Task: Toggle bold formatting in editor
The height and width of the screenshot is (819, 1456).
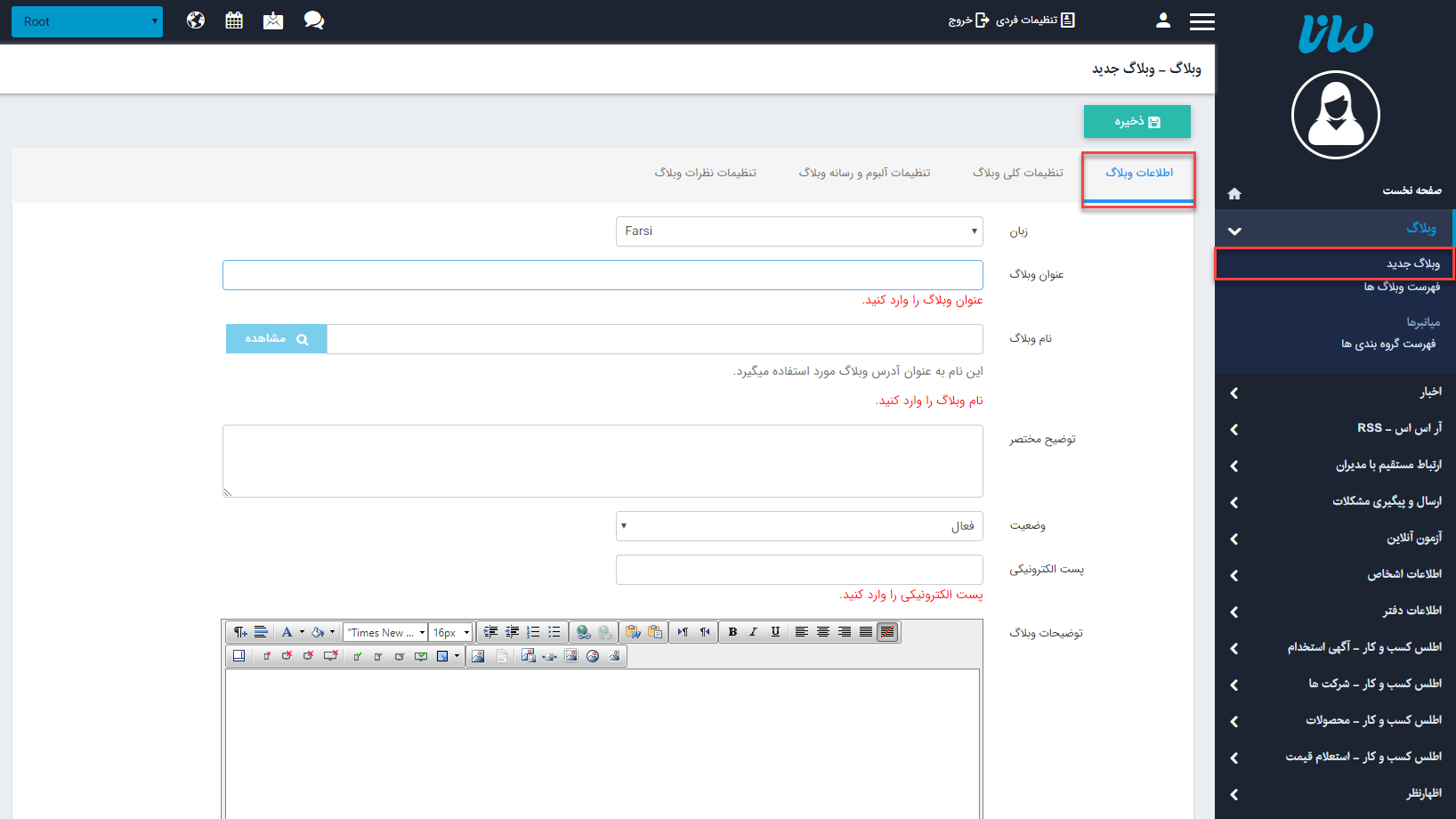Action: click(x=732, y=632)
